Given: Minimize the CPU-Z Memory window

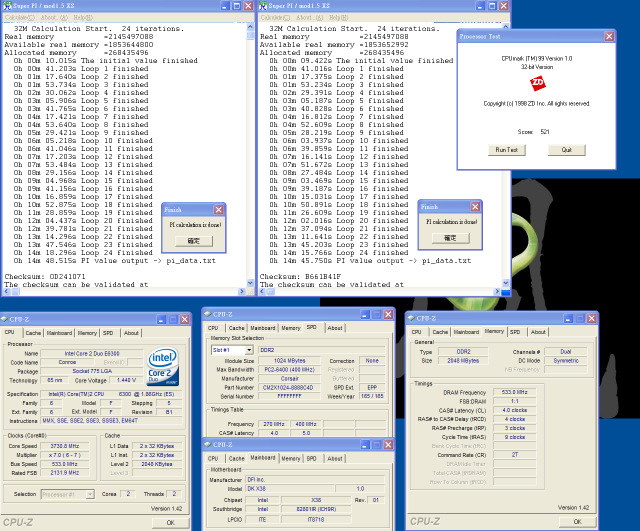Looking at the screenshot, I should pyautogui.click(x=568, y=319).
